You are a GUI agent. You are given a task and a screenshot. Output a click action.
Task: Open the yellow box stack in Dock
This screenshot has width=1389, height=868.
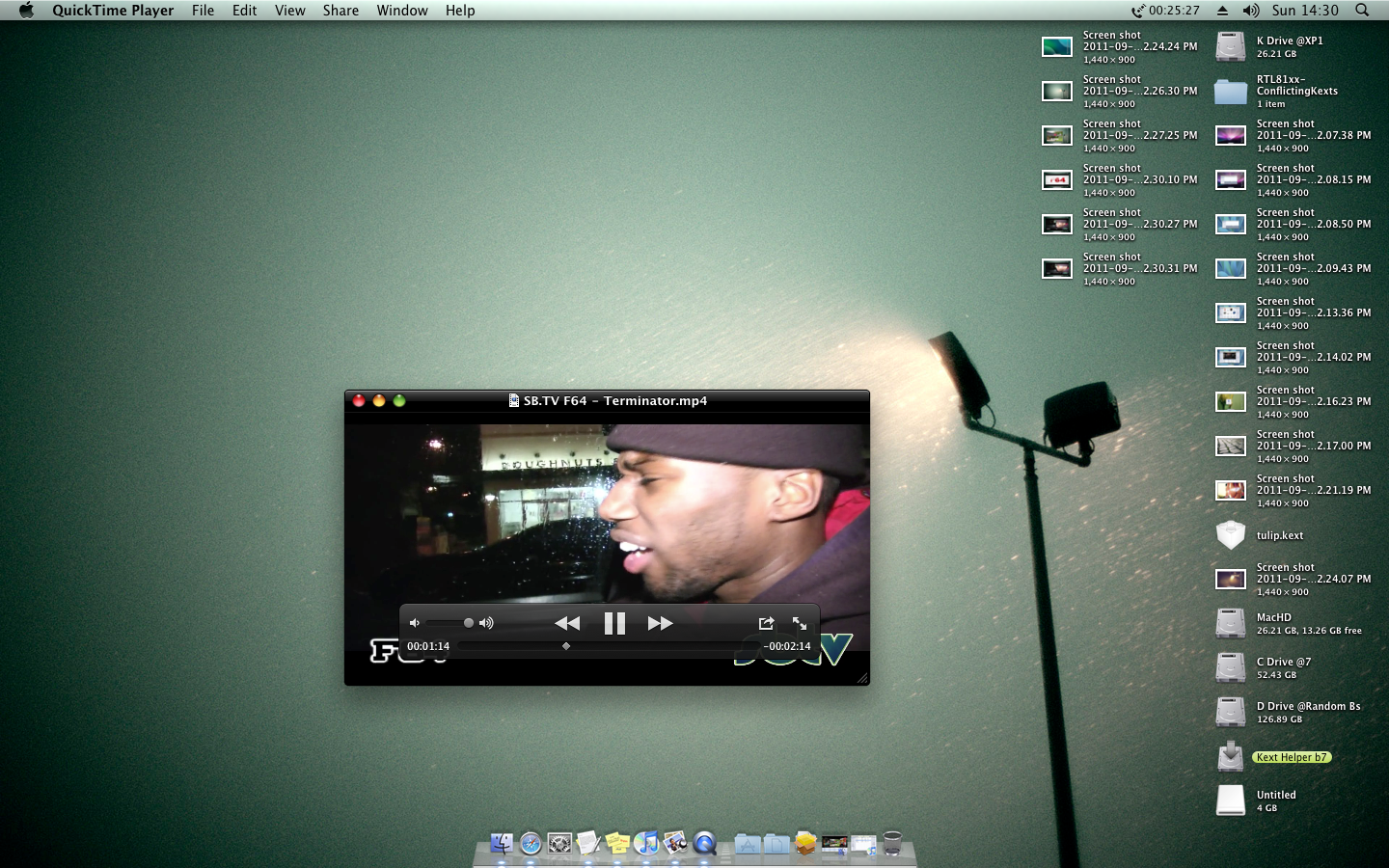point(805,844)
